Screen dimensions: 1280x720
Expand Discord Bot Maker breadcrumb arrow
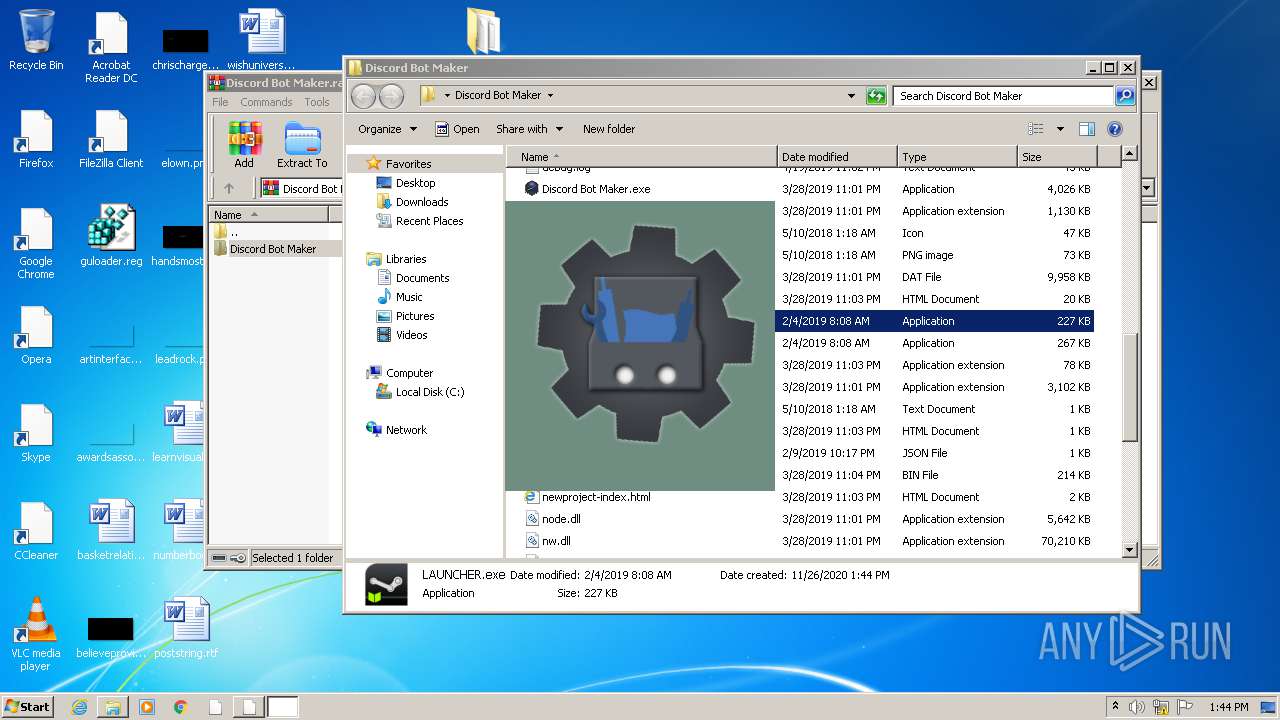click(x=550, y=96)
